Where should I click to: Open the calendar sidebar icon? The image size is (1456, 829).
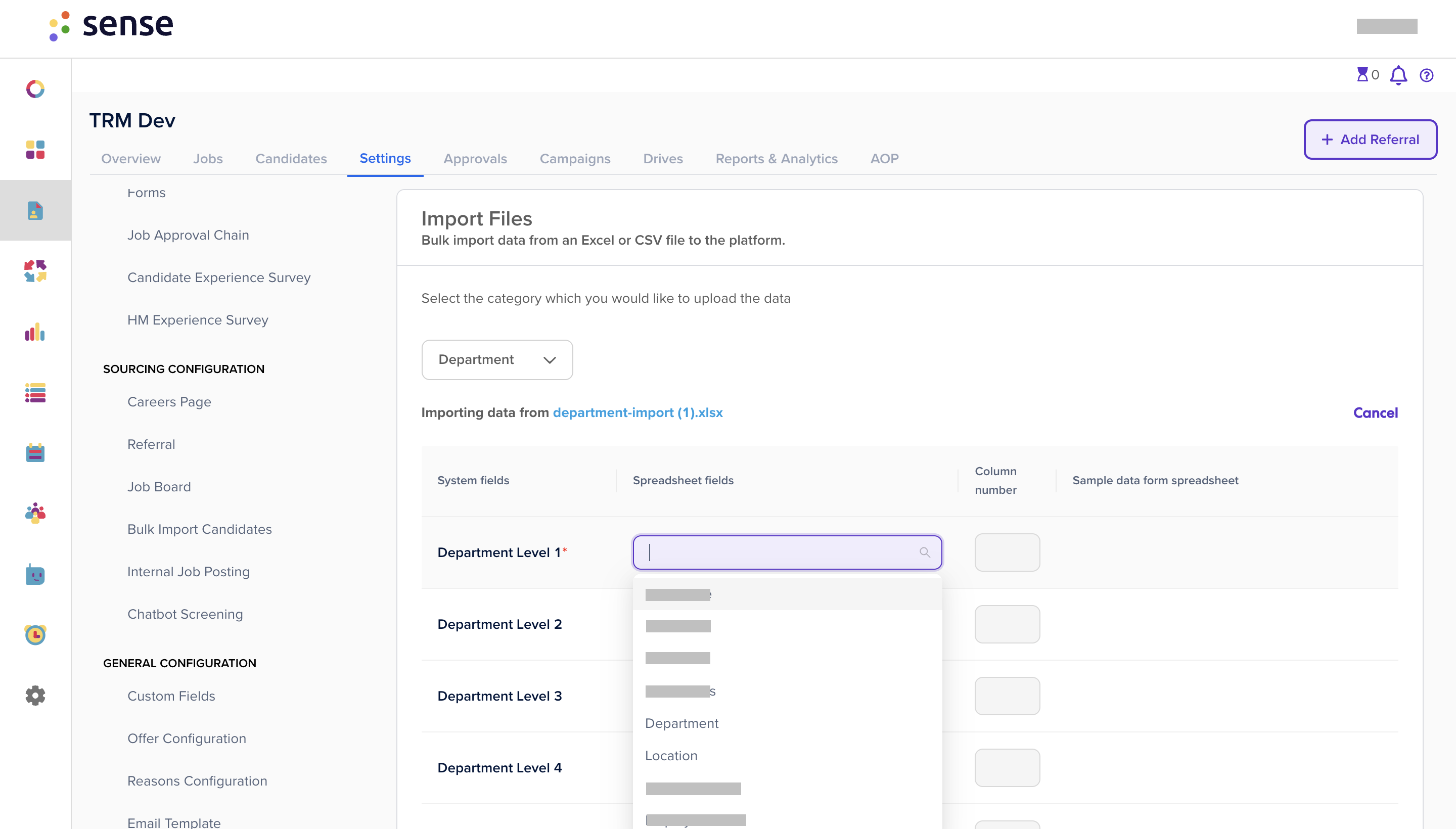(x=35, y=452)
